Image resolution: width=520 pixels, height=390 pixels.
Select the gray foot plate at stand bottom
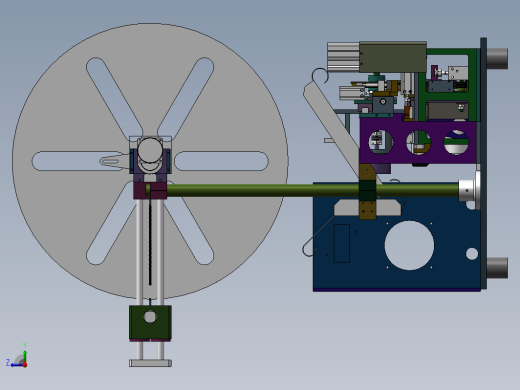(150, 363)
